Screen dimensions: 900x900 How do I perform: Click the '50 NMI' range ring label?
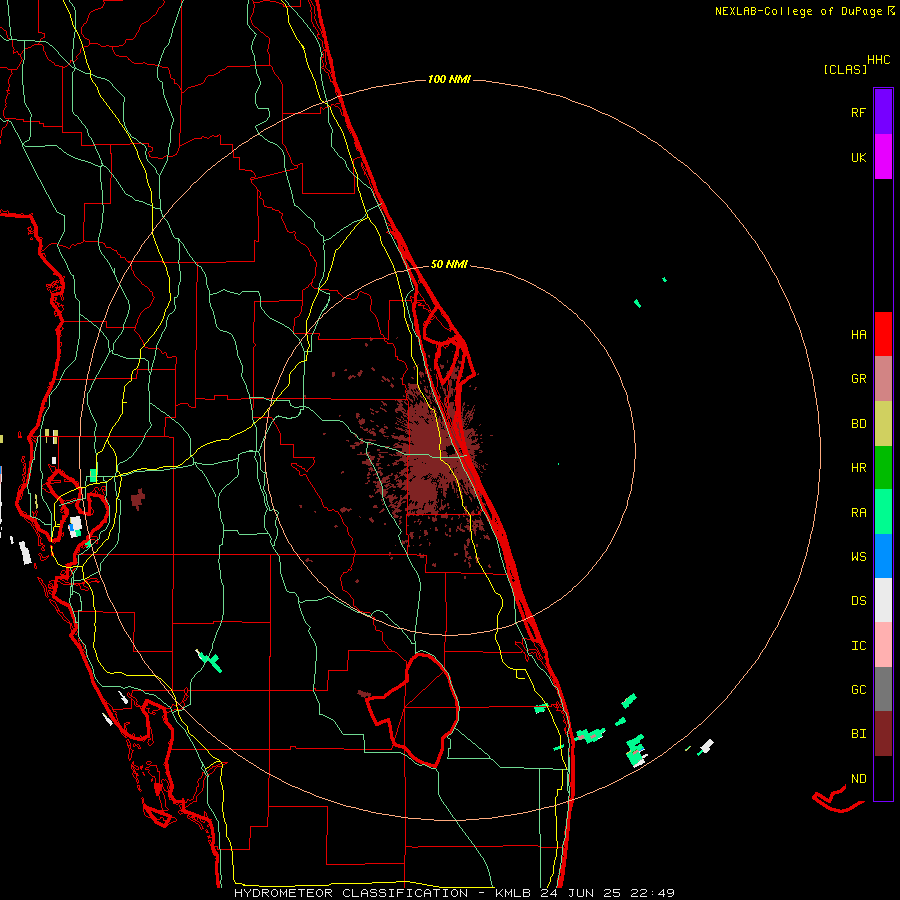point(449,264)
